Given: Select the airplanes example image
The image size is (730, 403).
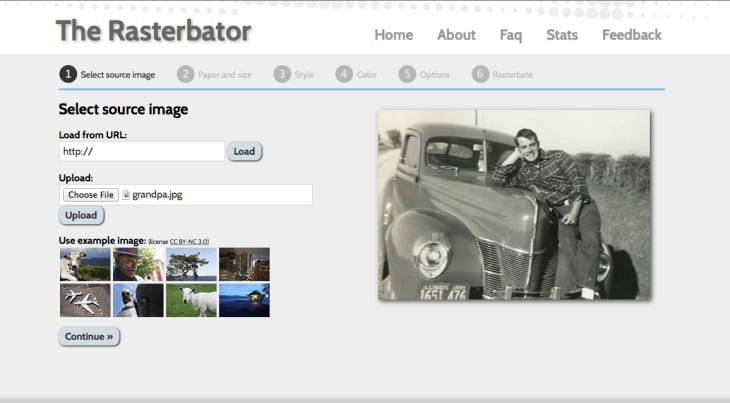Looking at the screenshot, I should coord(85,301).
